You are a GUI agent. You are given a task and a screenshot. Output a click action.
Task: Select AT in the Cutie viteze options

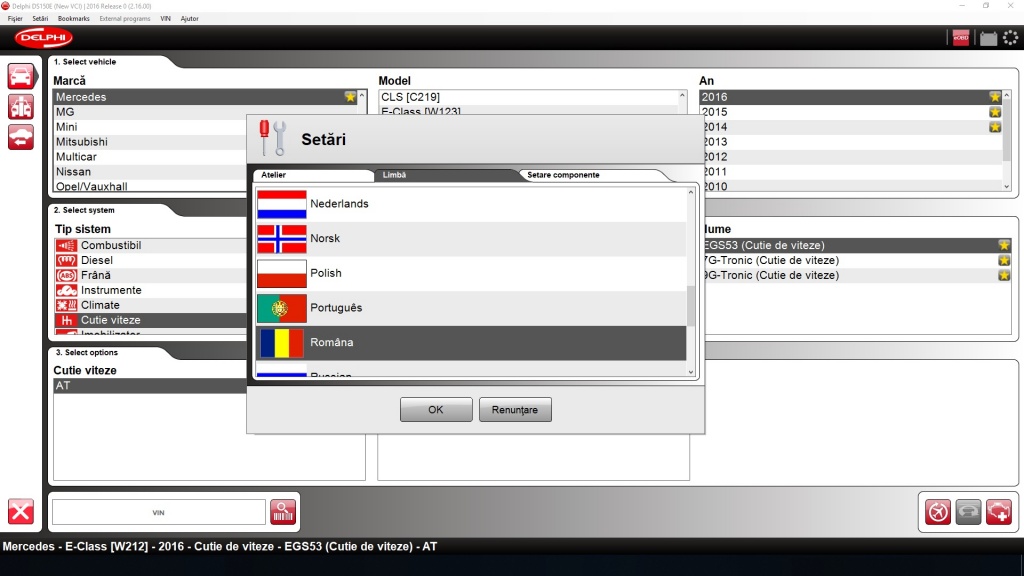point(150,386)
